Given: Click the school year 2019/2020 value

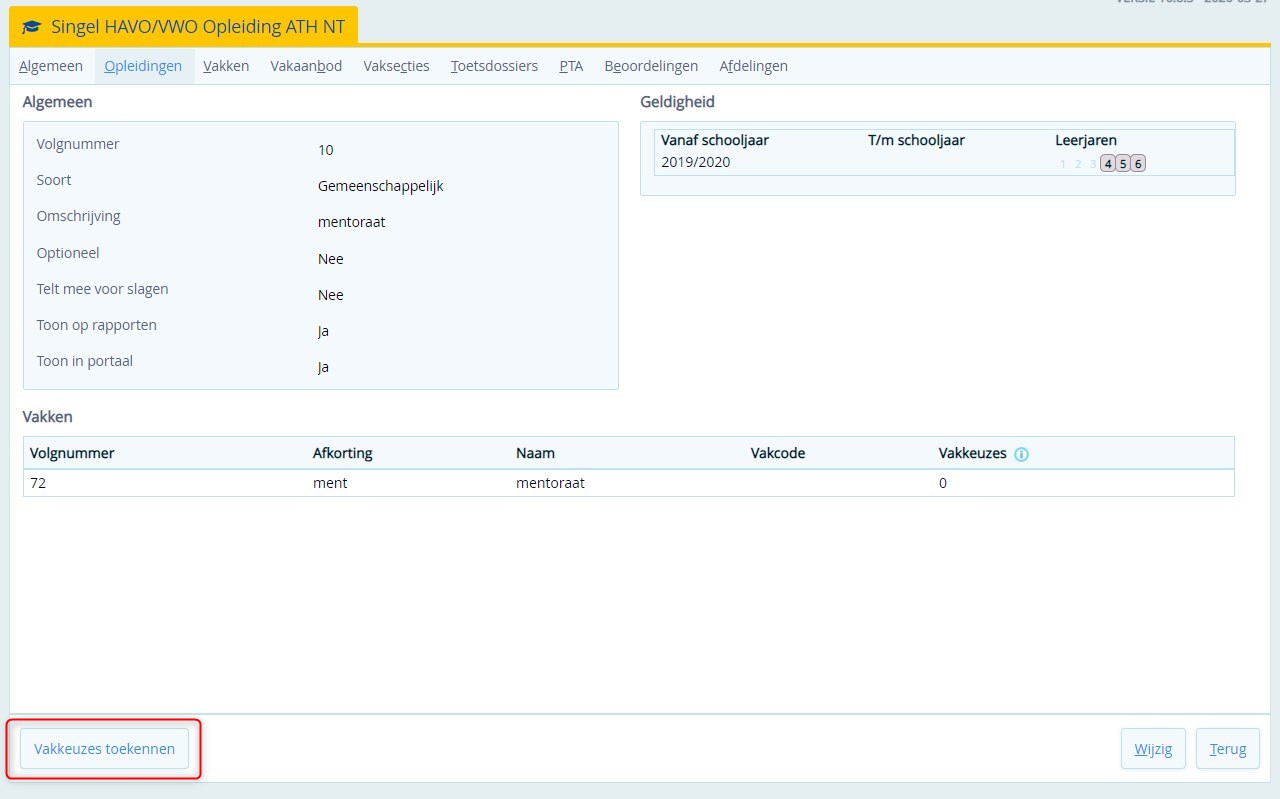Looking at the screenshot, I should click(x=696, y=162).
